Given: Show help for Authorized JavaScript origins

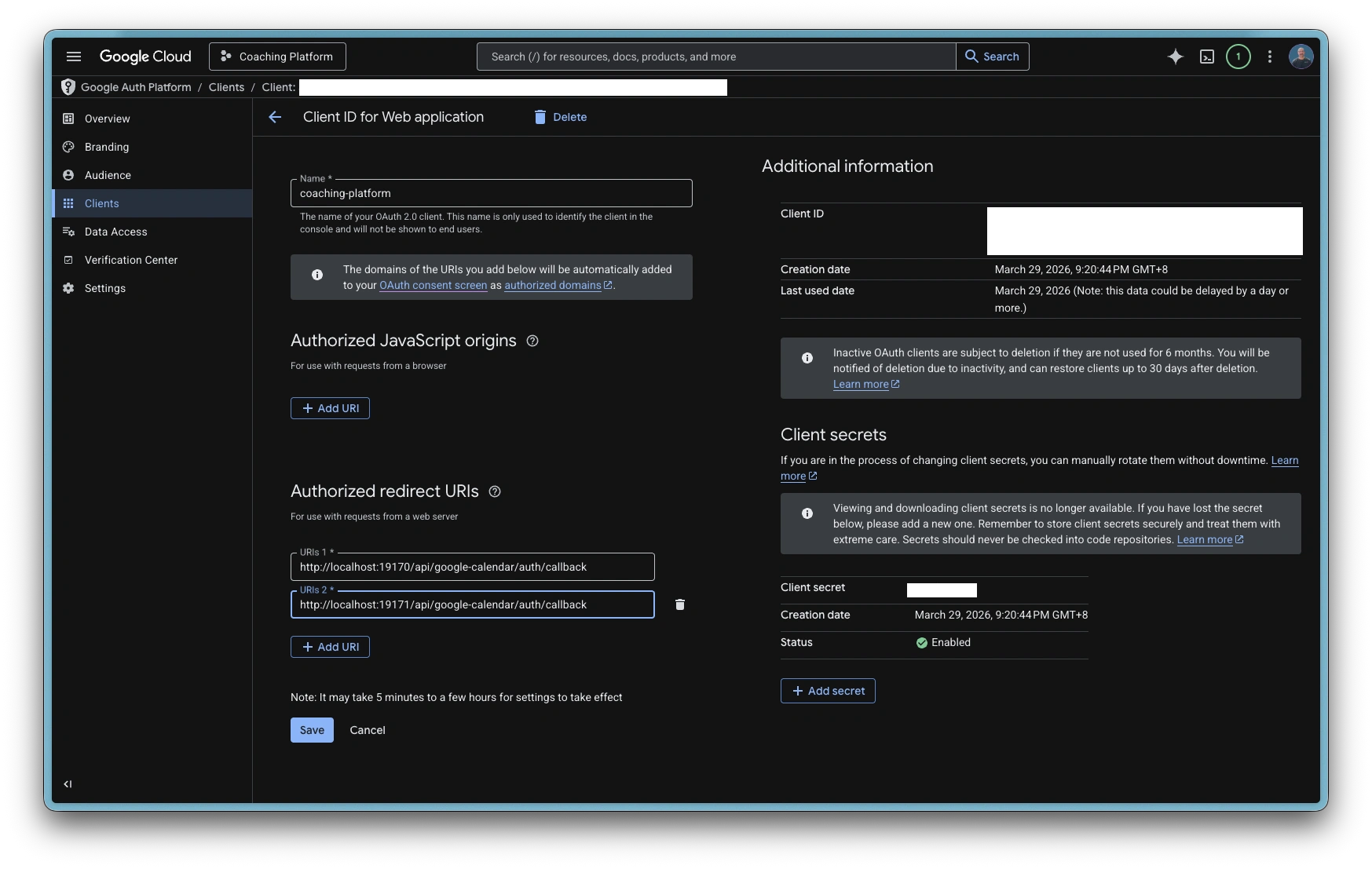Looking at the screenshot, I should pyautogui.click(x=532, y=341).
